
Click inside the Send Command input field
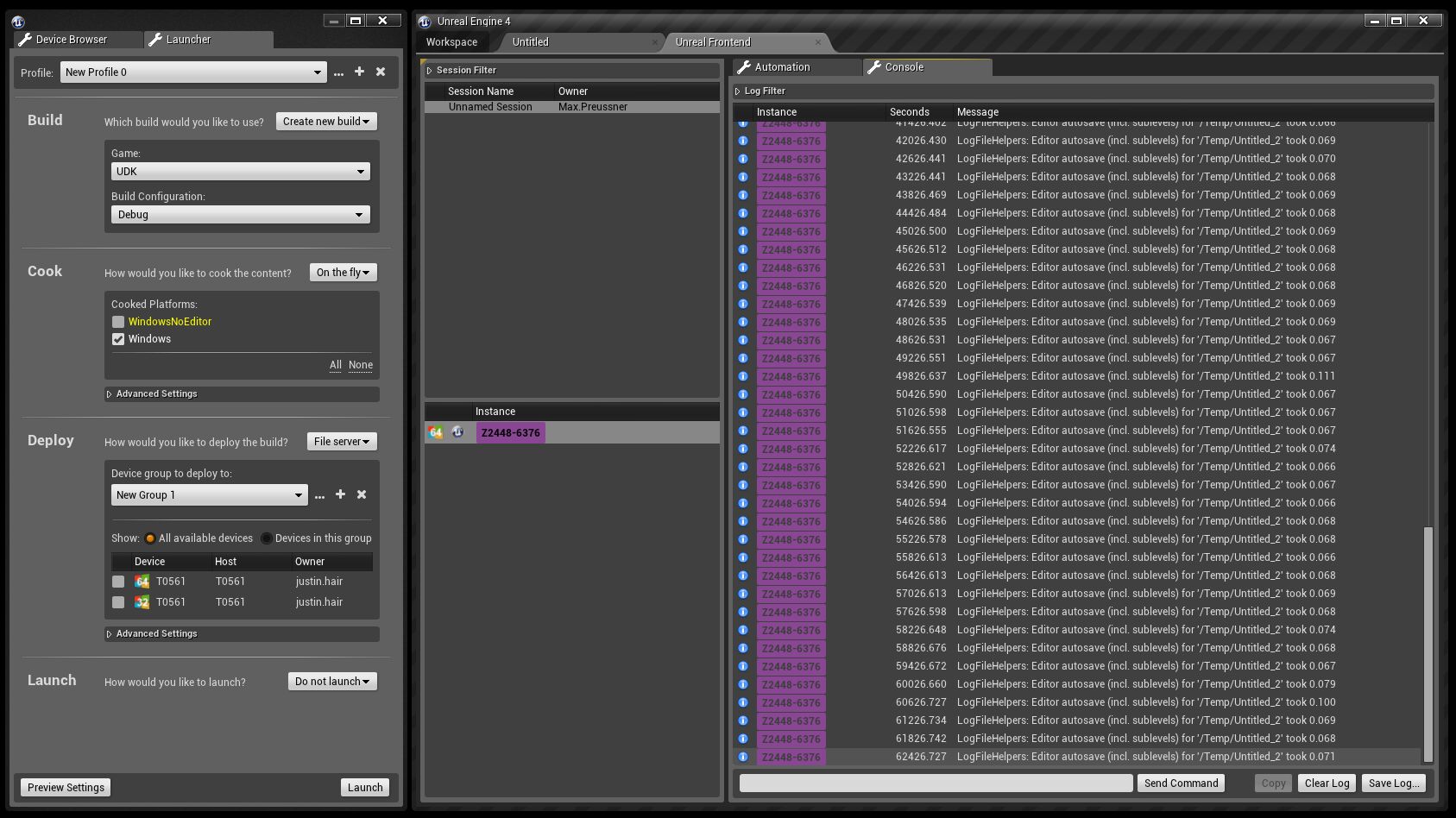[x=935, y=783]
